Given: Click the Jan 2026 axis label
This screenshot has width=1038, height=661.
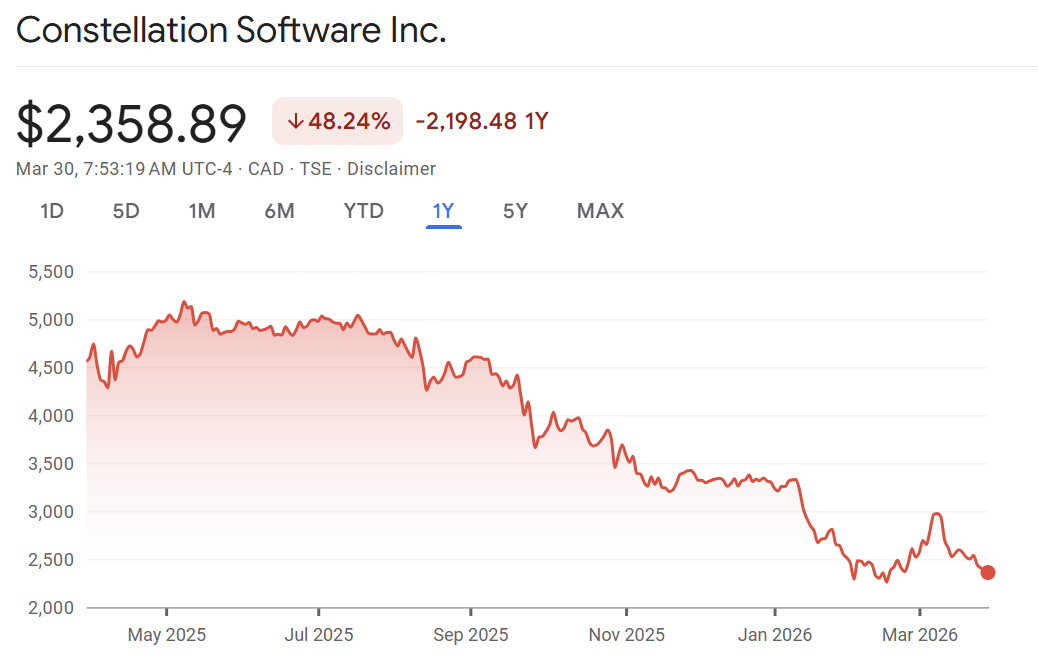Looking at the screenshot, I should click(774, 635).
